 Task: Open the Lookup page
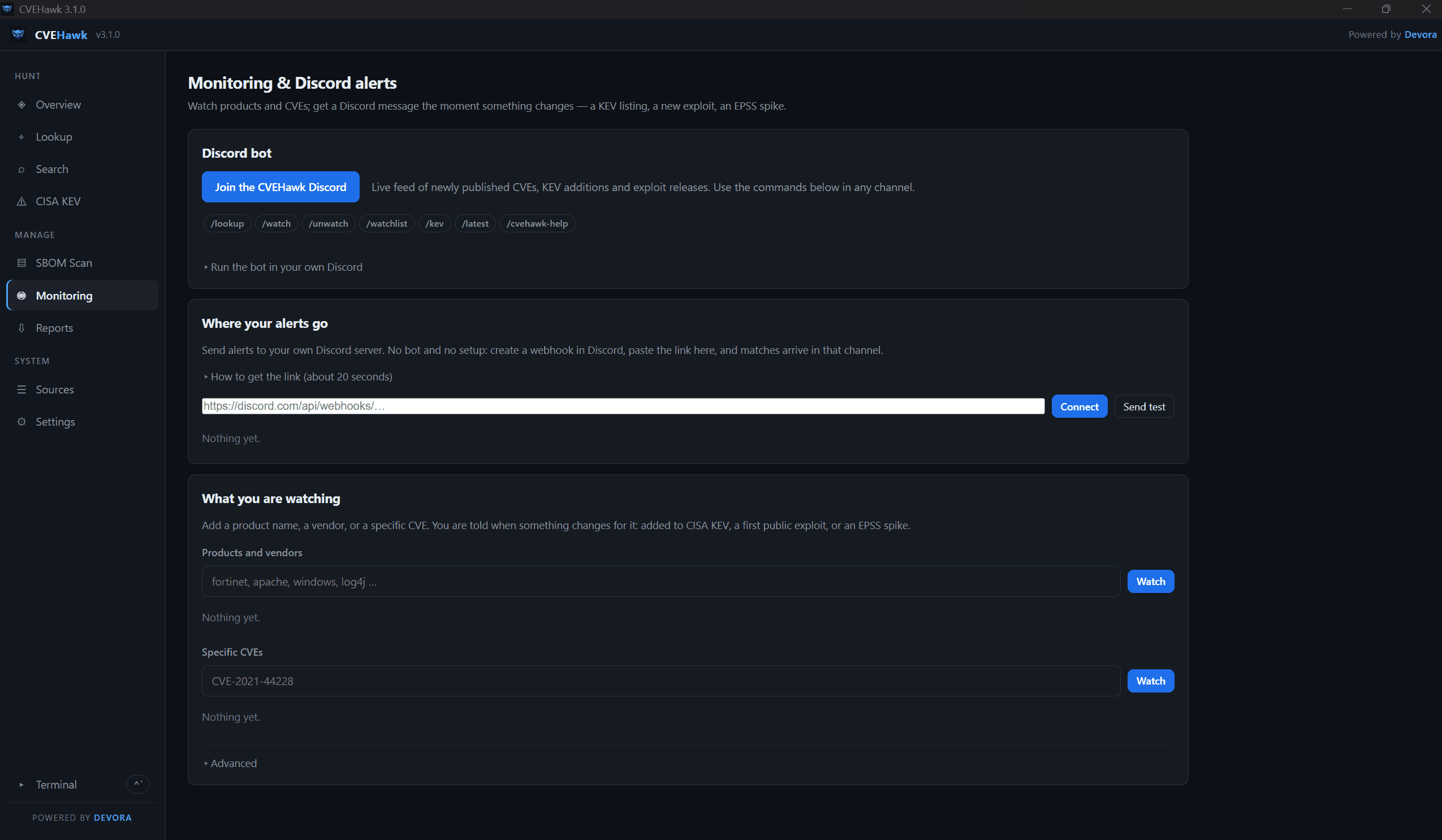pyautogui.click(x=83, y=137)
